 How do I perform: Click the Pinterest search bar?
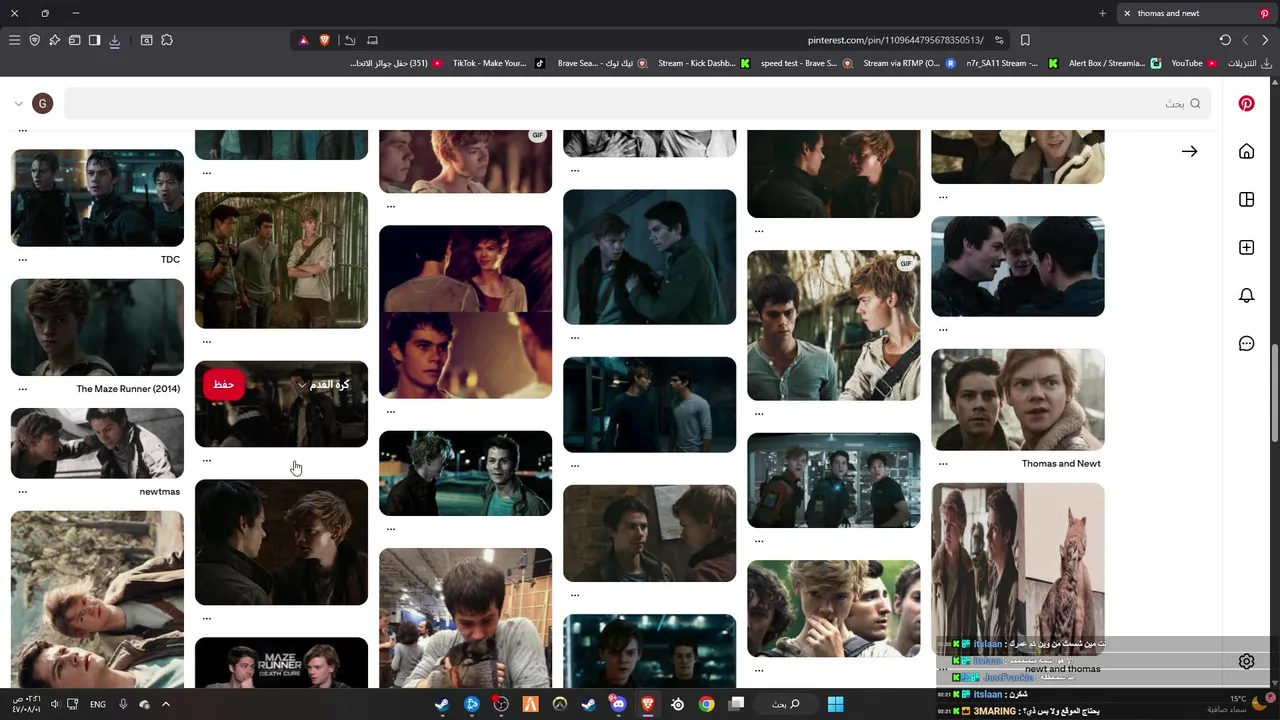click(637, 103)
